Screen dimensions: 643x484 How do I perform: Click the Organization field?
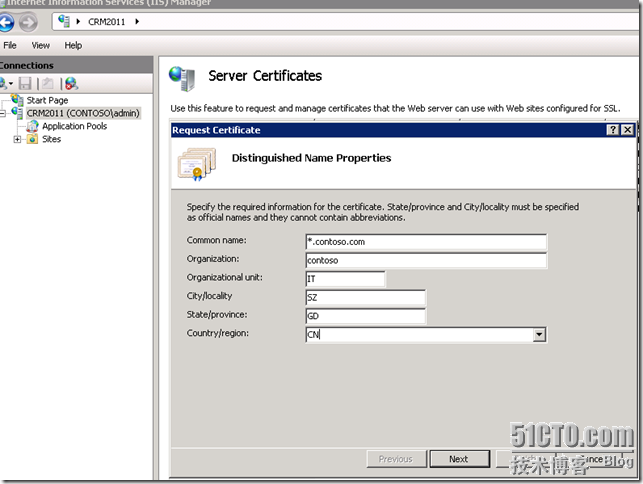(x=426, y=260)
